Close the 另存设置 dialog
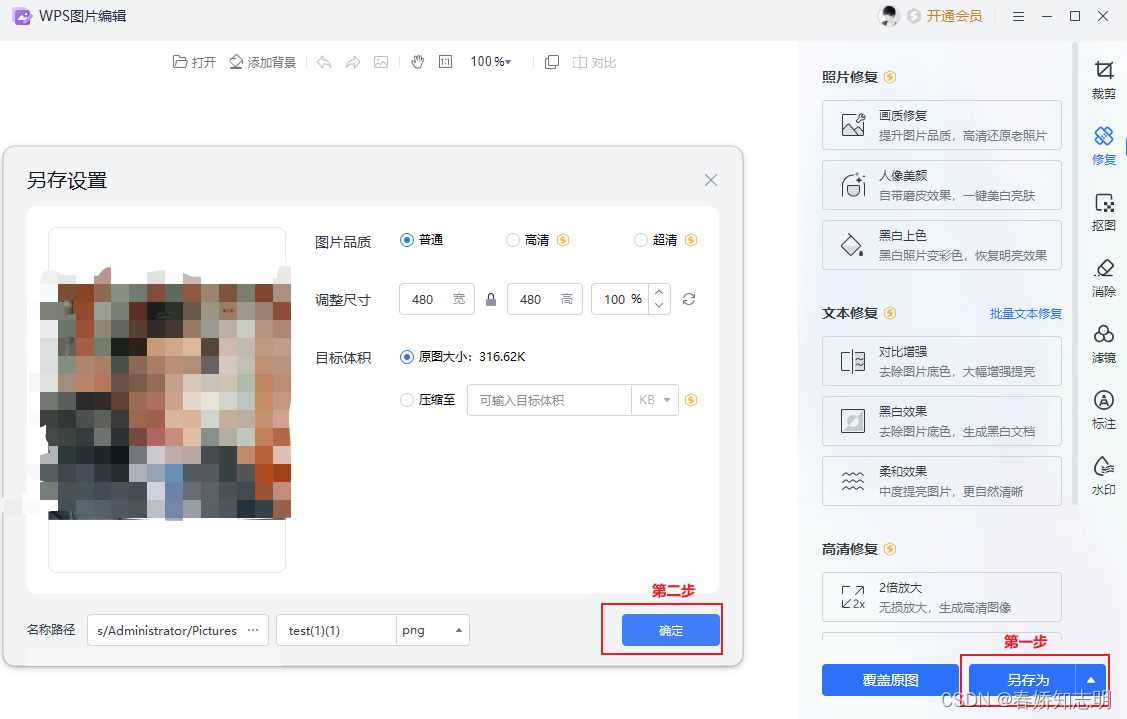The height and width of the screenshot is (719, 1127). pyautogui.click(x=711, y=180)
